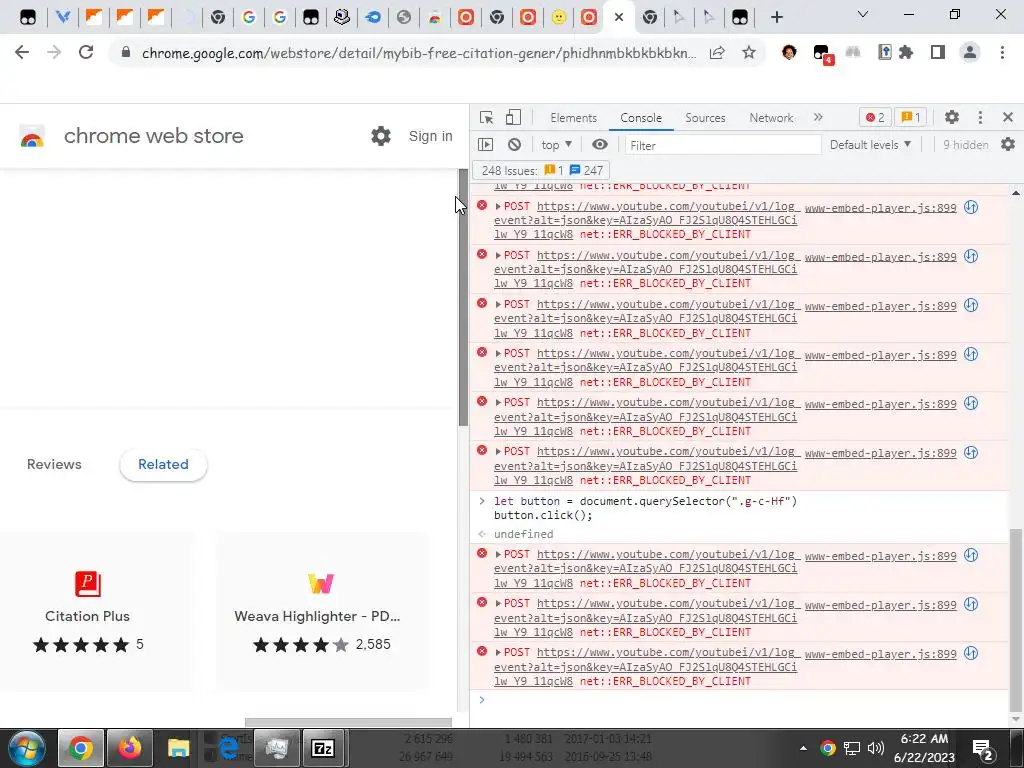
Task: Open the Chrome profile avatar
Action: [x=970, y=52]
